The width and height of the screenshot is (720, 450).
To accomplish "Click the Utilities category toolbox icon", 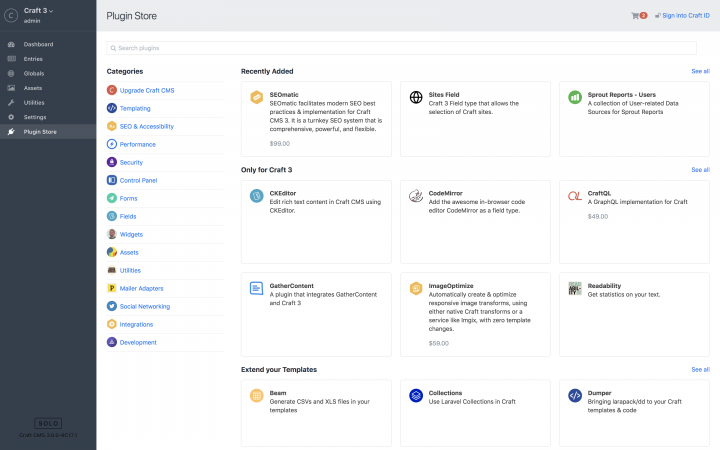I will [112, 270].
